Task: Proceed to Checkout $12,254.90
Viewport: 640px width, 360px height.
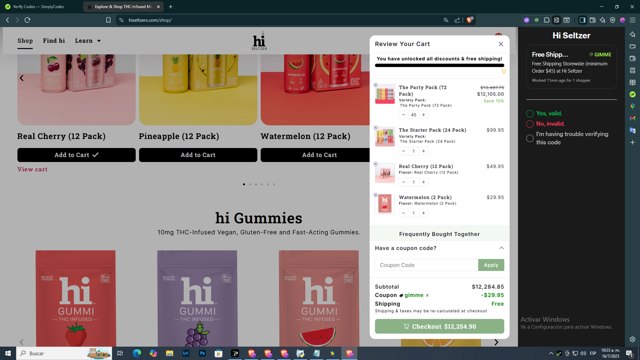Action: click(x=440, y=327)
